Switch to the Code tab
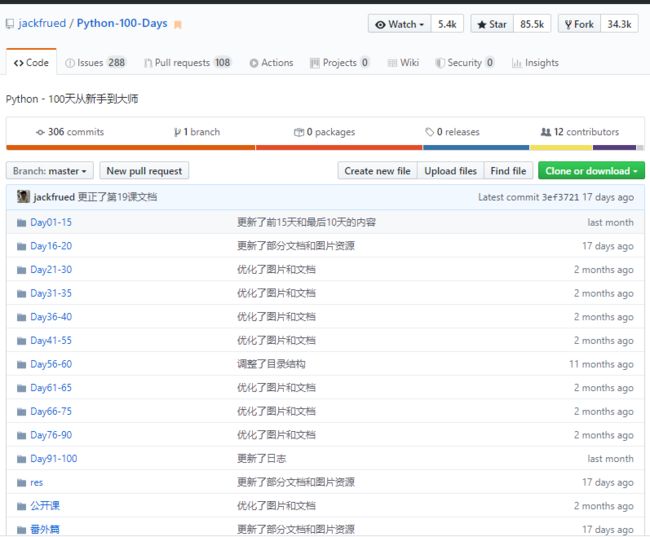650x537 pixels. 31,63
